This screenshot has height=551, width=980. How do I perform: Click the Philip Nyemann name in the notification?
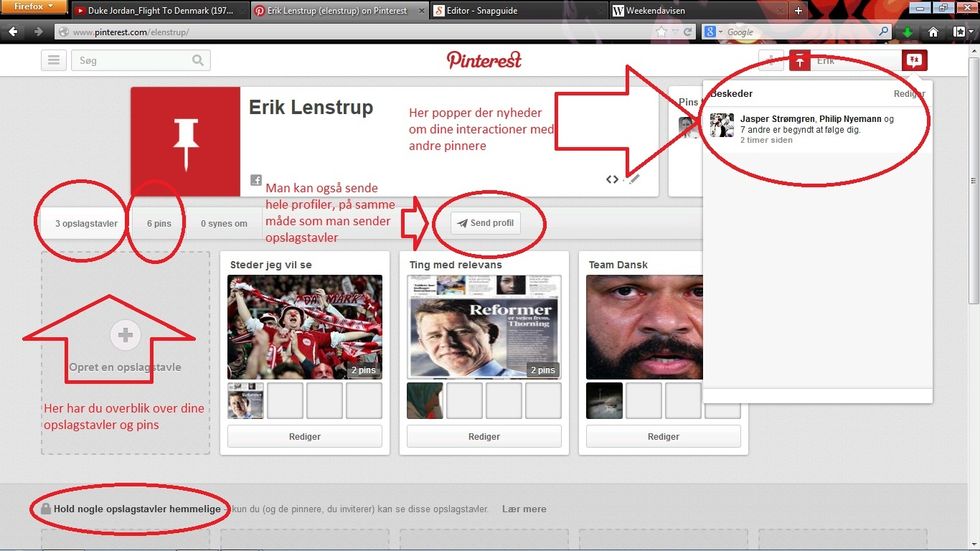click(x=850, y=119)
